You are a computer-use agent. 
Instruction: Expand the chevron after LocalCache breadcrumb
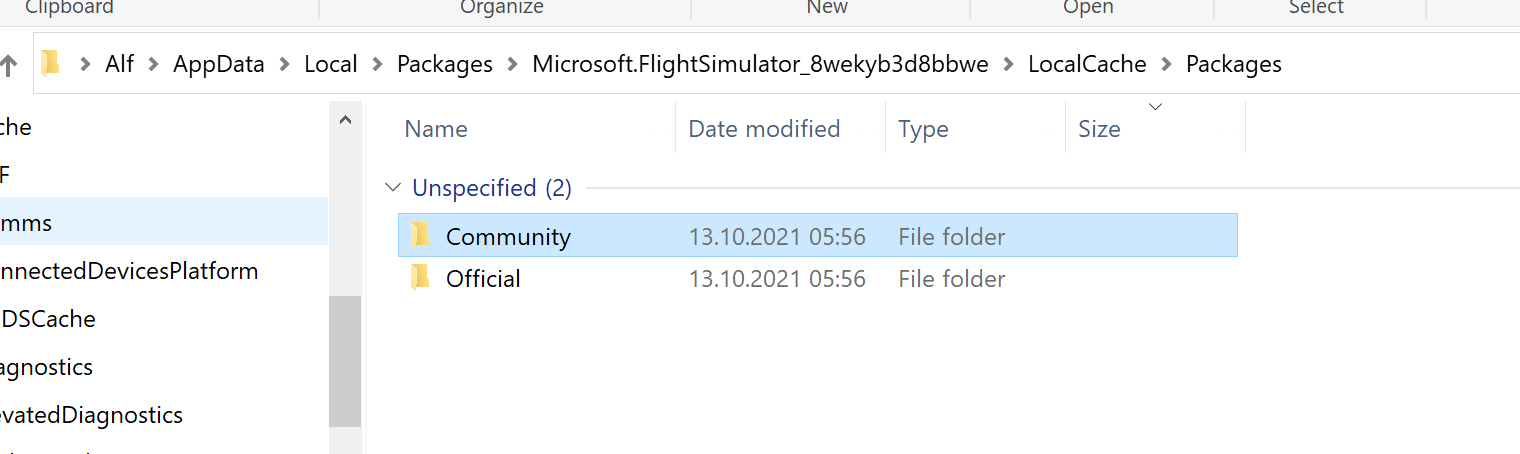click(x=1166, y=65)
